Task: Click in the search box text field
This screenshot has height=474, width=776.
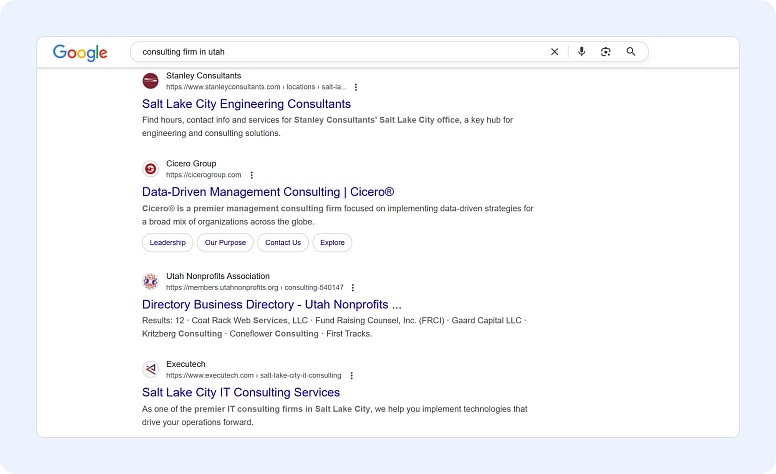Action: pos(340,52)
